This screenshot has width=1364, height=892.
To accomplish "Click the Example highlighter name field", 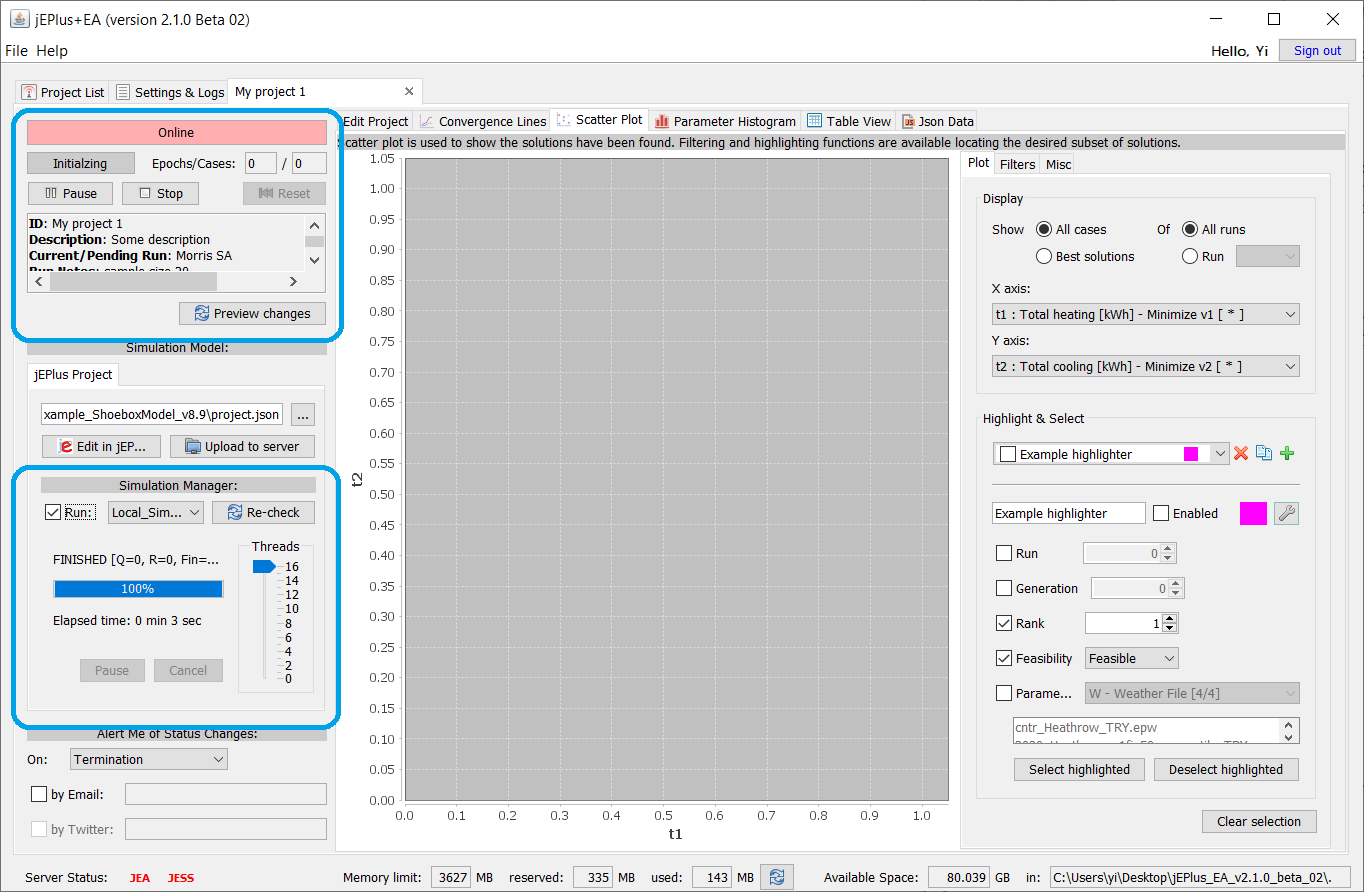I will pyautogui.click(x=1069, y=513).
